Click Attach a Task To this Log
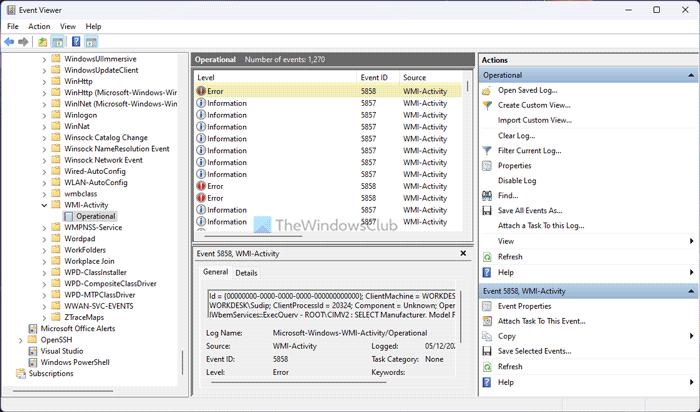The height and width of the screenshot is (412, 700). 541,226
